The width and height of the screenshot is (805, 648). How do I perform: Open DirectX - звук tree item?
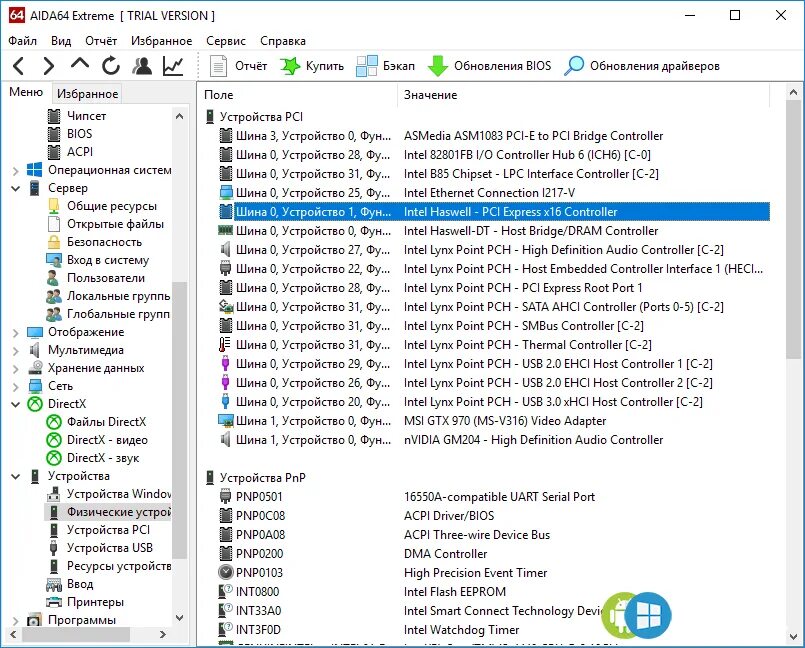[x=103, y=458]
